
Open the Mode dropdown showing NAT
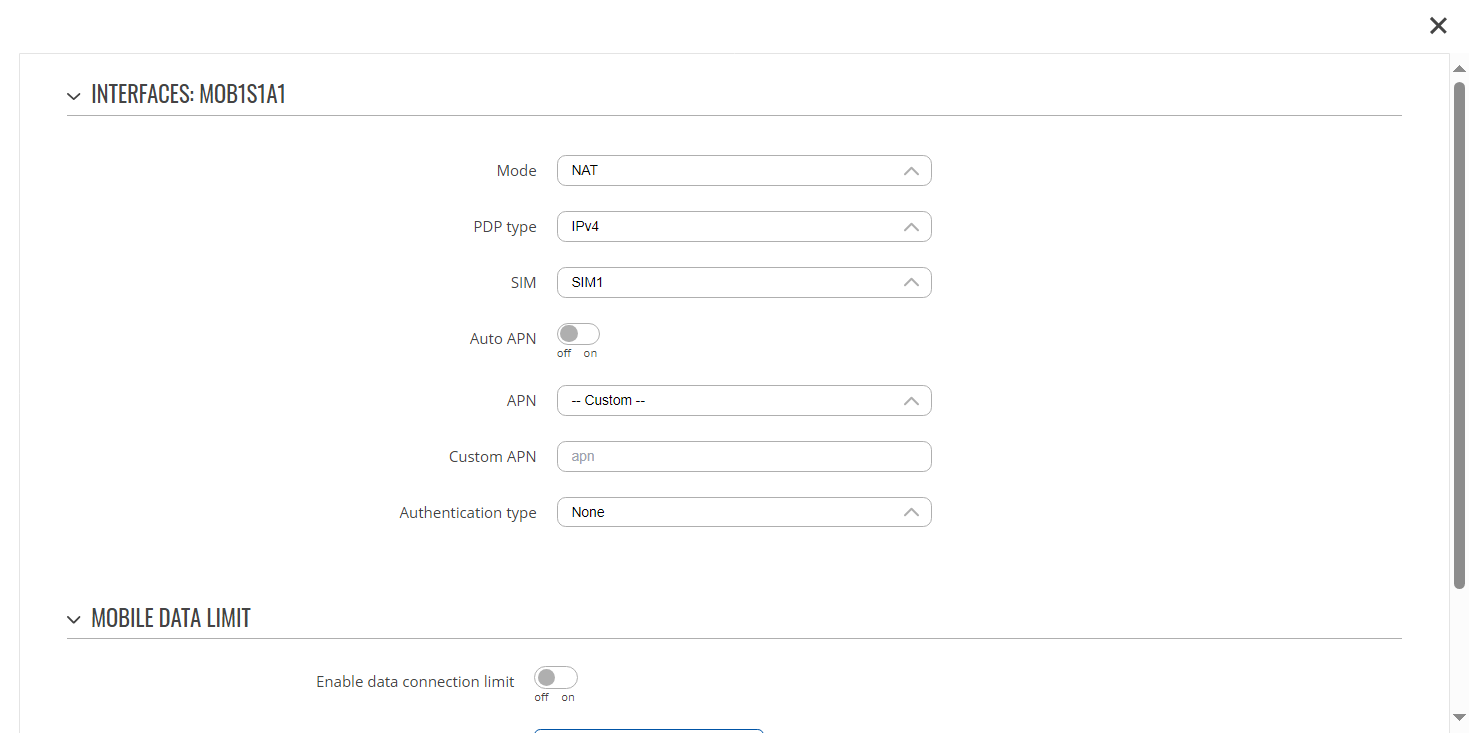coord(743,171)
